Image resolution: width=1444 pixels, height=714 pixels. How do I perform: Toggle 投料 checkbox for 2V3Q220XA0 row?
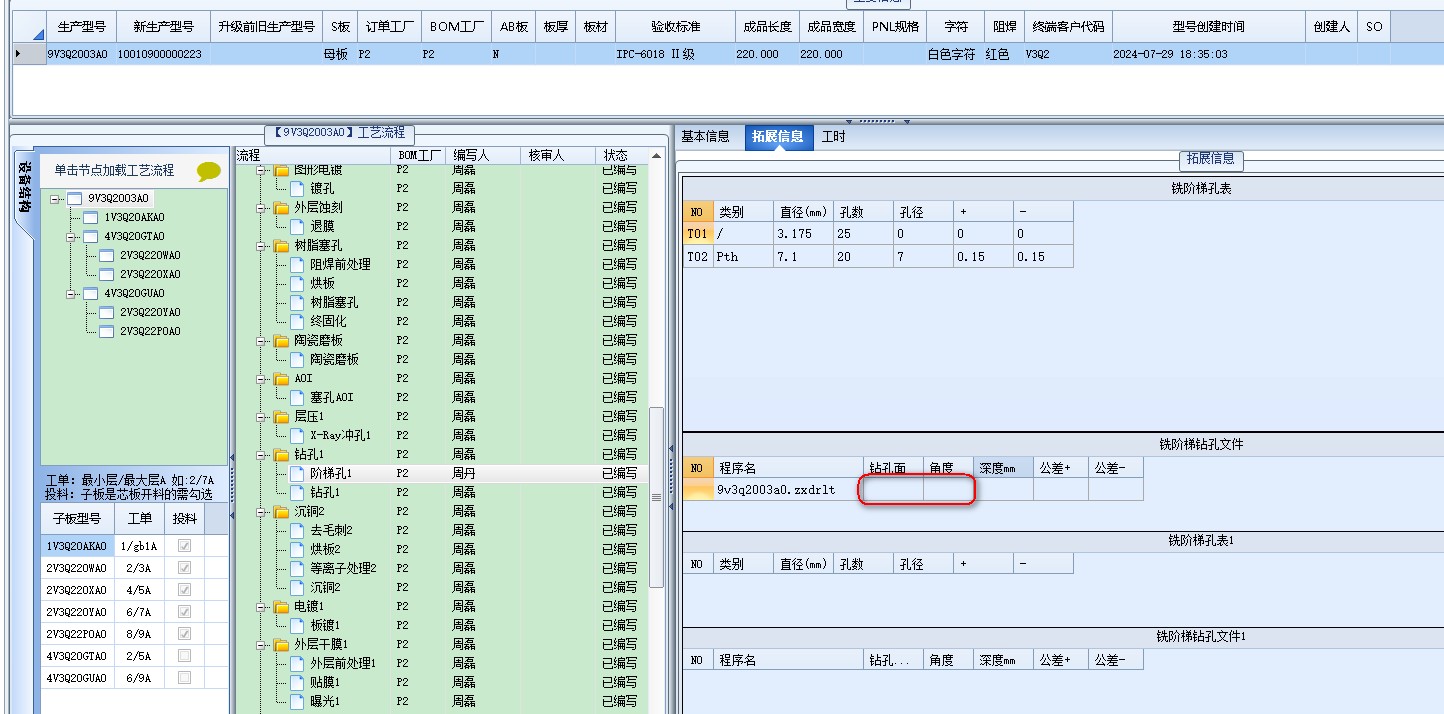pos(184,590)
